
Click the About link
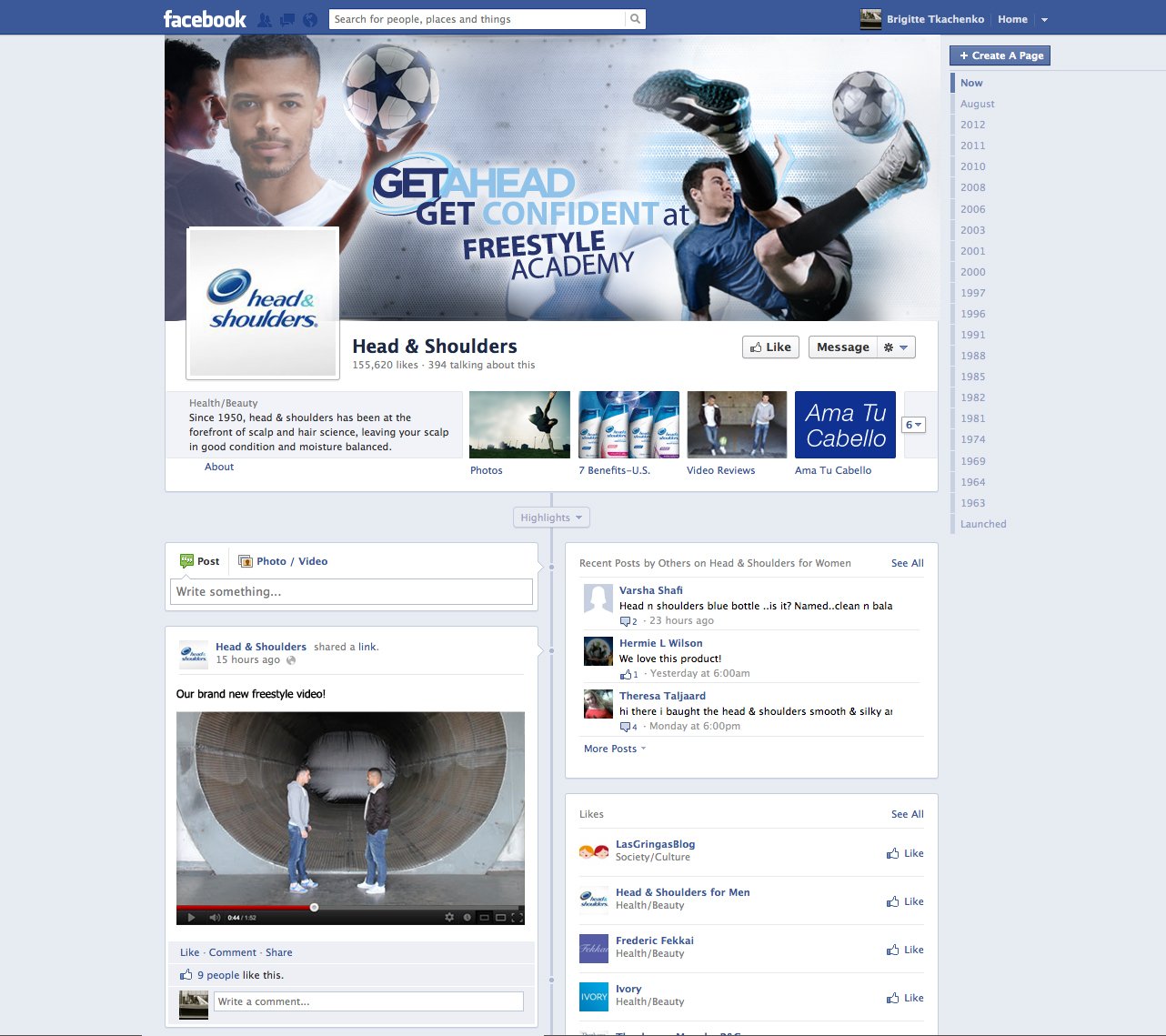pyautogui.click(x=219, y=467)
